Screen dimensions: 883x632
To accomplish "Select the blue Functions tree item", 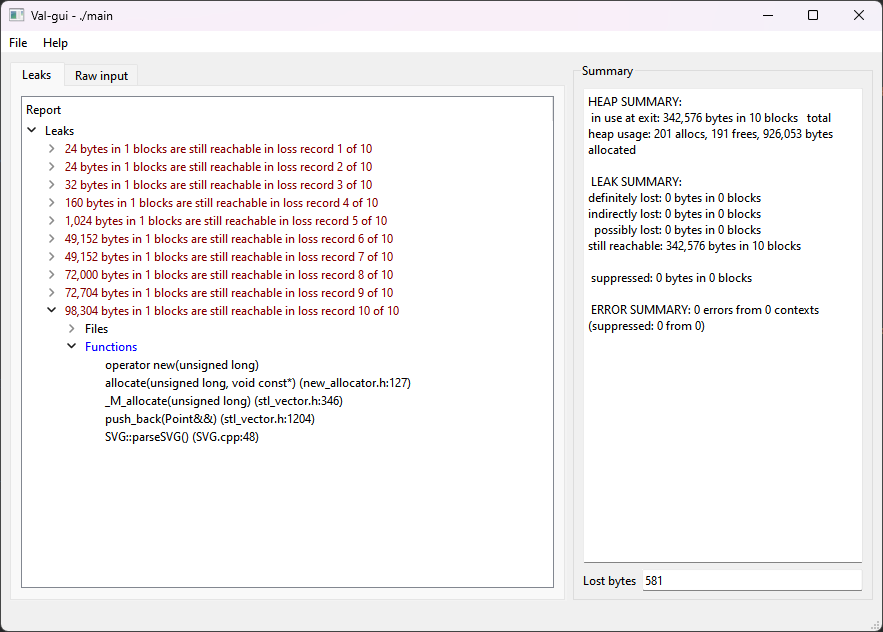I will point(111,347).
